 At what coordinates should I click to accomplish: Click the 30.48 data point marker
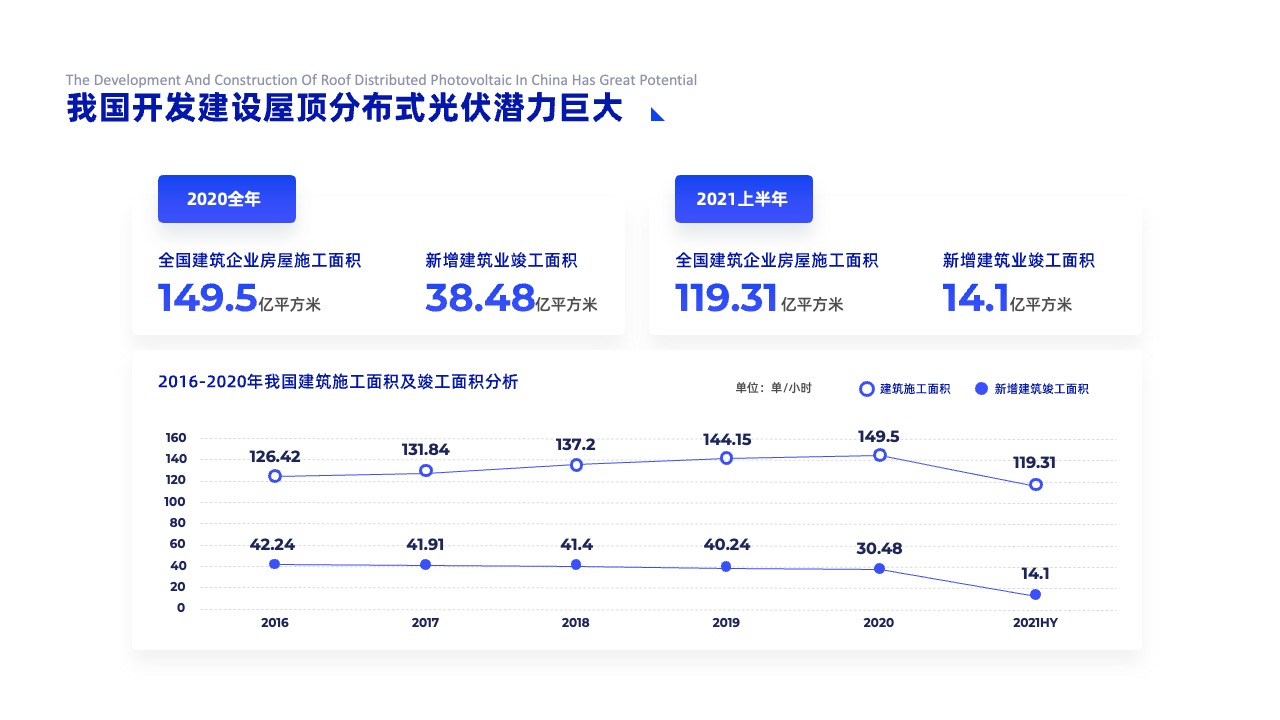tap(880, 568)
